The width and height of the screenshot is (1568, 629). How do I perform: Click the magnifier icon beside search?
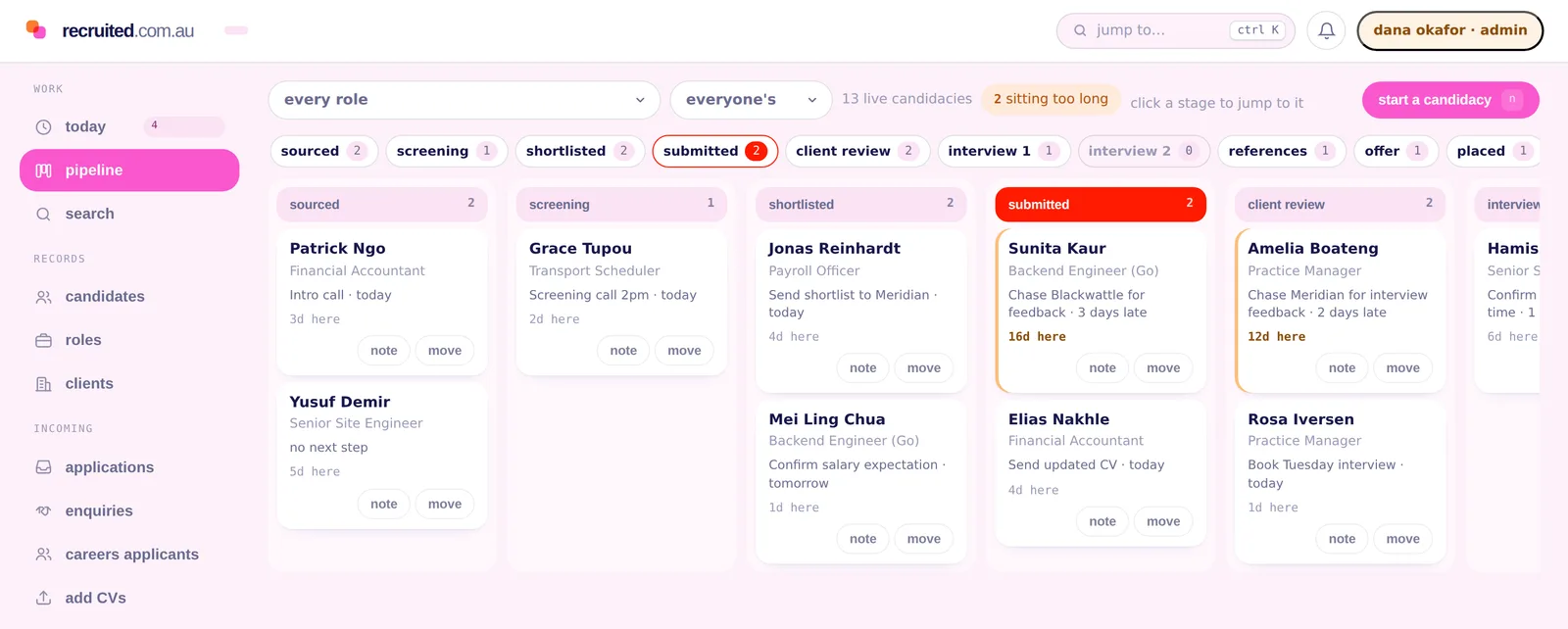43,214
